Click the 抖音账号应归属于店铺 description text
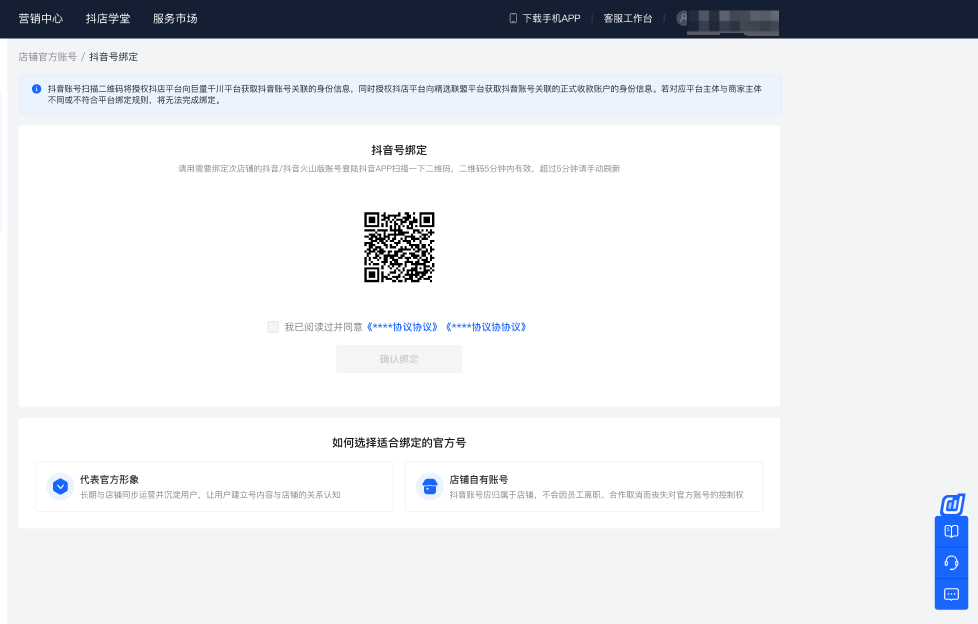The height and width of the screenshot is (624, 978). (596, 495)
